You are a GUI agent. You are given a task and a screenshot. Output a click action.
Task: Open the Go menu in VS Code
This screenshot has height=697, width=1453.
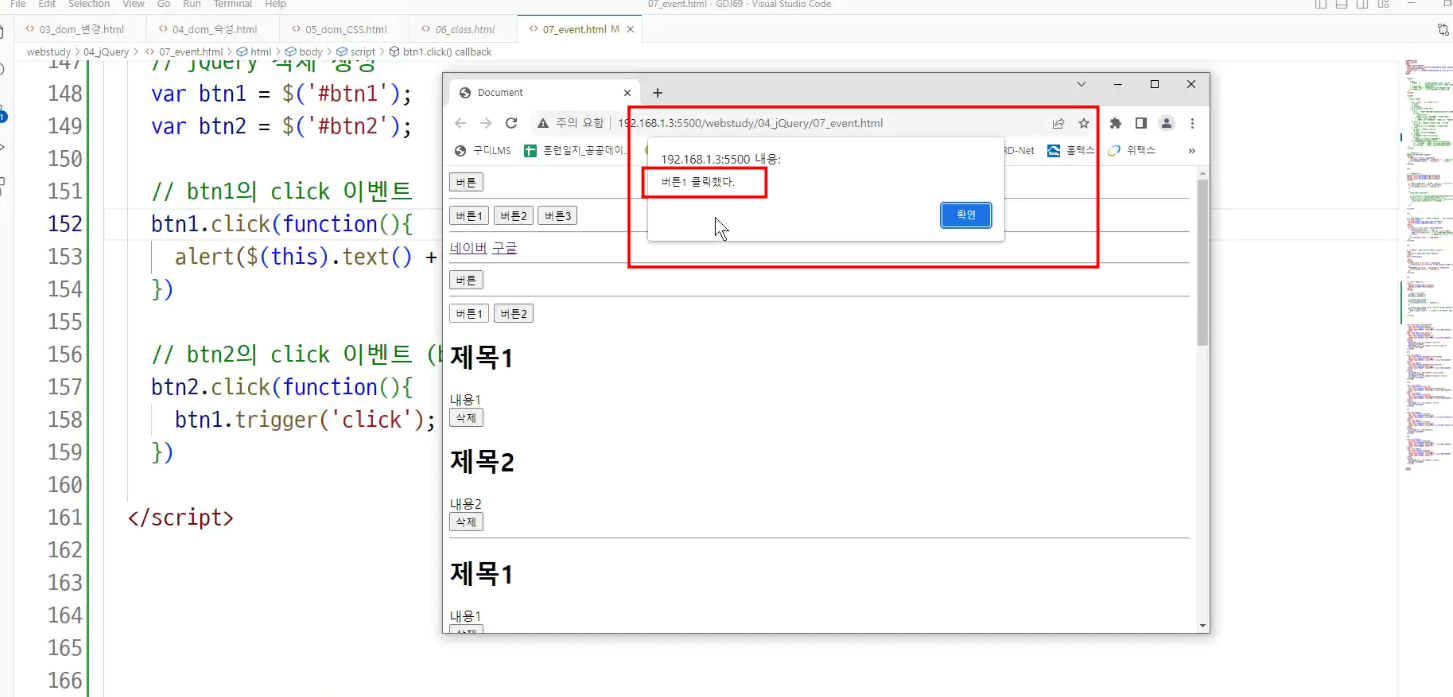click(x=163, y=4)
